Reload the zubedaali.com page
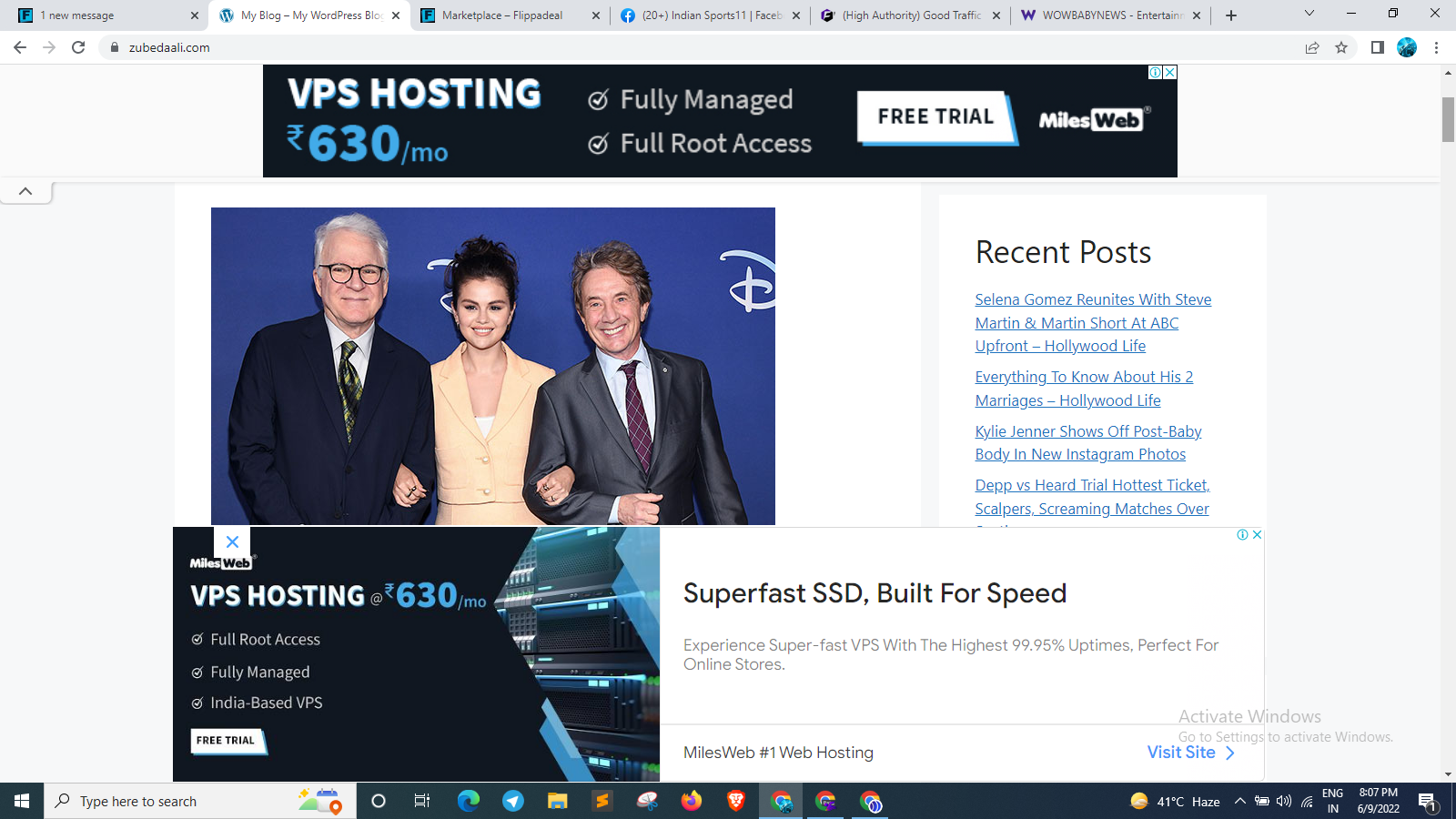Viewport: 1456px width, 819px height. tap(78, 47)
